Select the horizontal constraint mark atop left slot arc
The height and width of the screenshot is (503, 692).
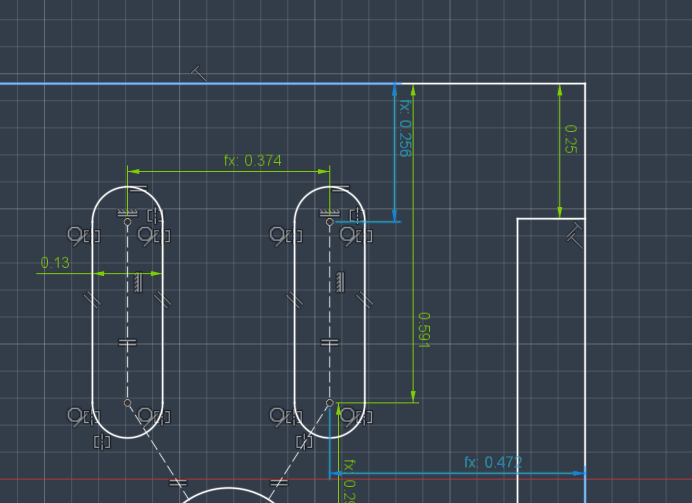tap(139, 189)
